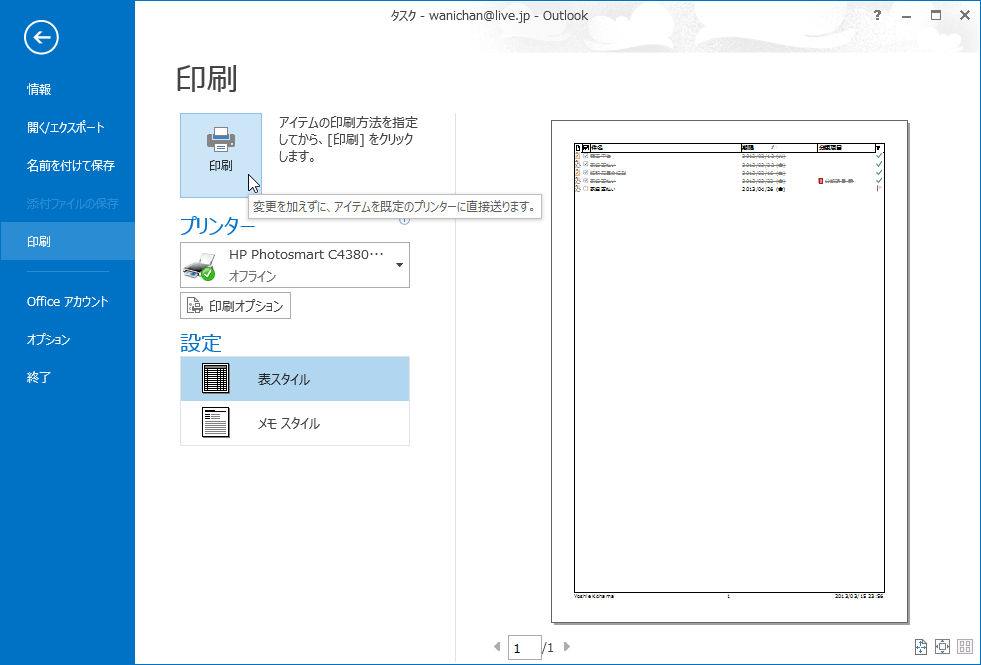This screenshot has height=665, width=981.
Task: Open 印刷オプション print options
Action: [235, 306]
